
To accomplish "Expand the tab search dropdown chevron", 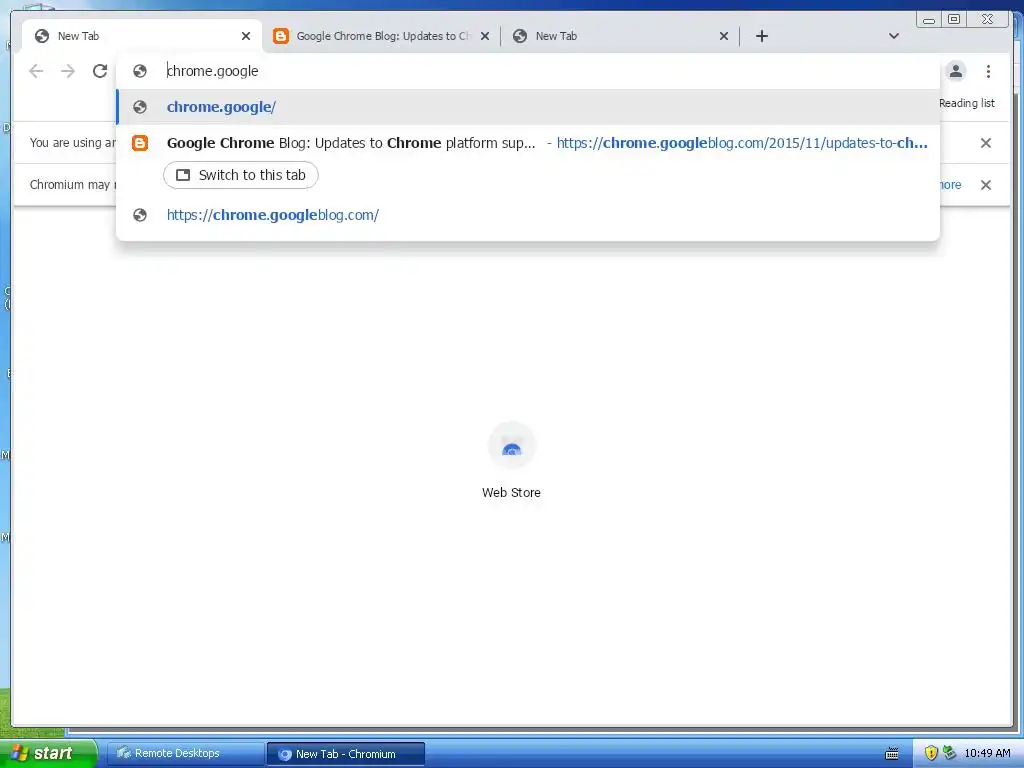I will point(894,36).
